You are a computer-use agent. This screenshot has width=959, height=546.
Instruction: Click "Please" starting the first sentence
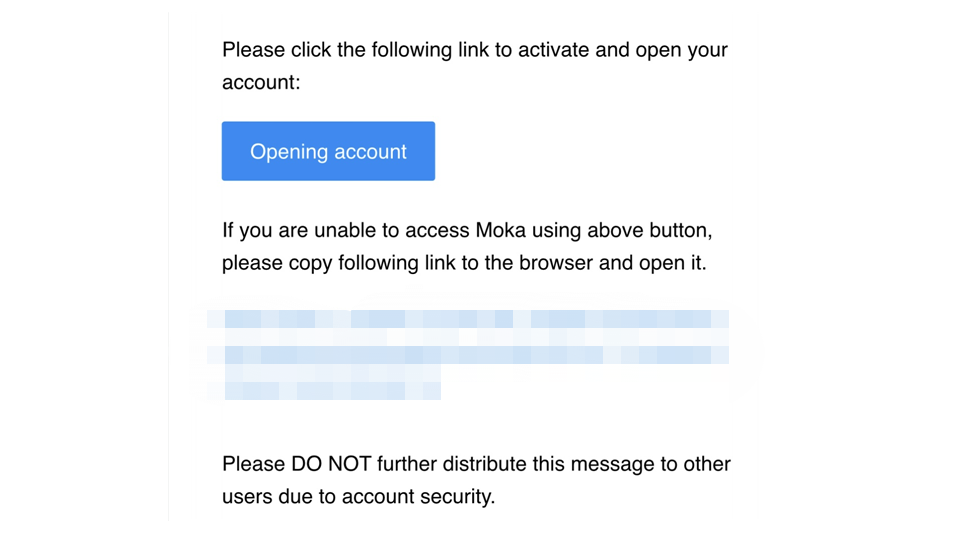click(x=253, y=50)
